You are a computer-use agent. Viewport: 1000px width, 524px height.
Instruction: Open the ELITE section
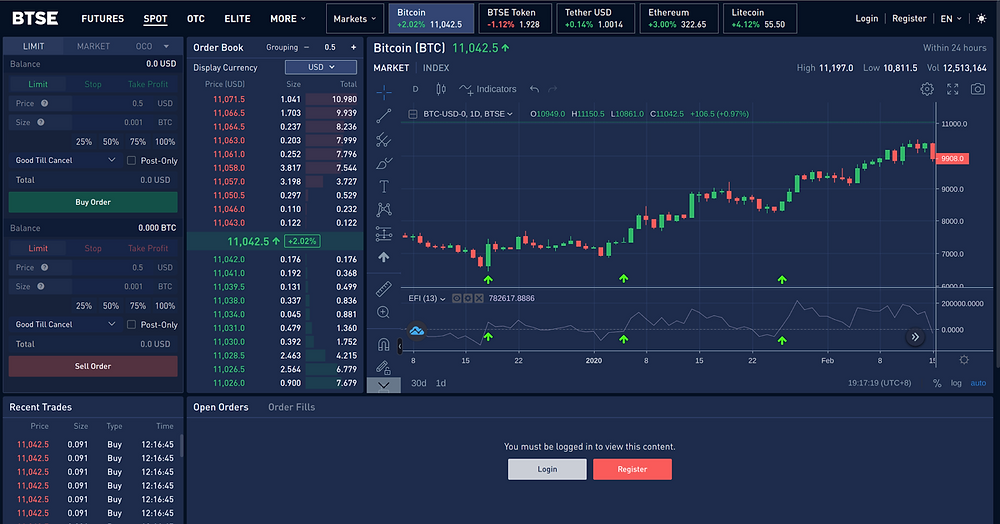click(x=237, y=18)
